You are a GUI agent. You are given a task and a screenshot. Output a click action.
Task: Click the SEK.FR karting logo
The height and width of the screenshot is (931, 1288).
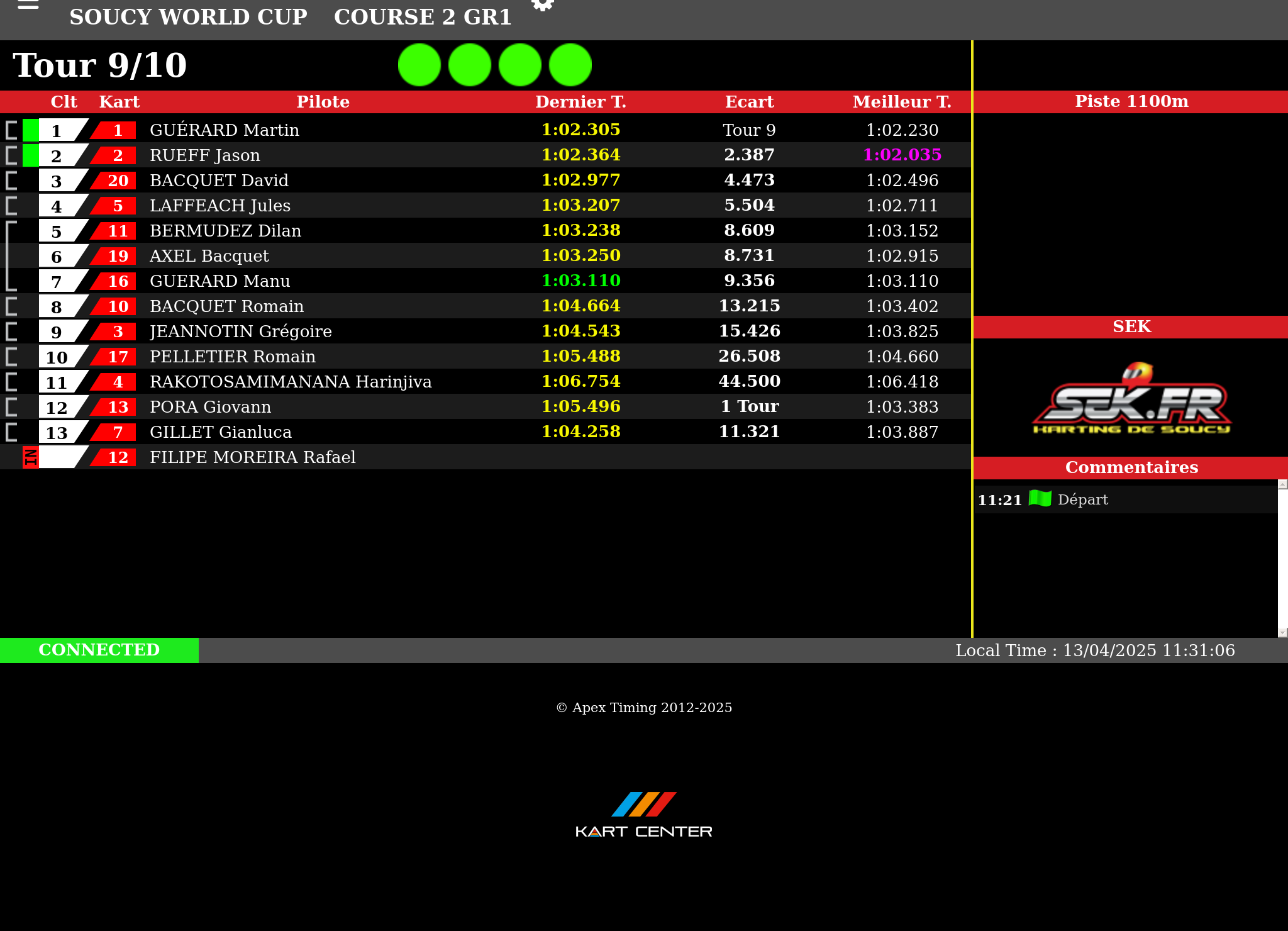tap(1131, 399)
